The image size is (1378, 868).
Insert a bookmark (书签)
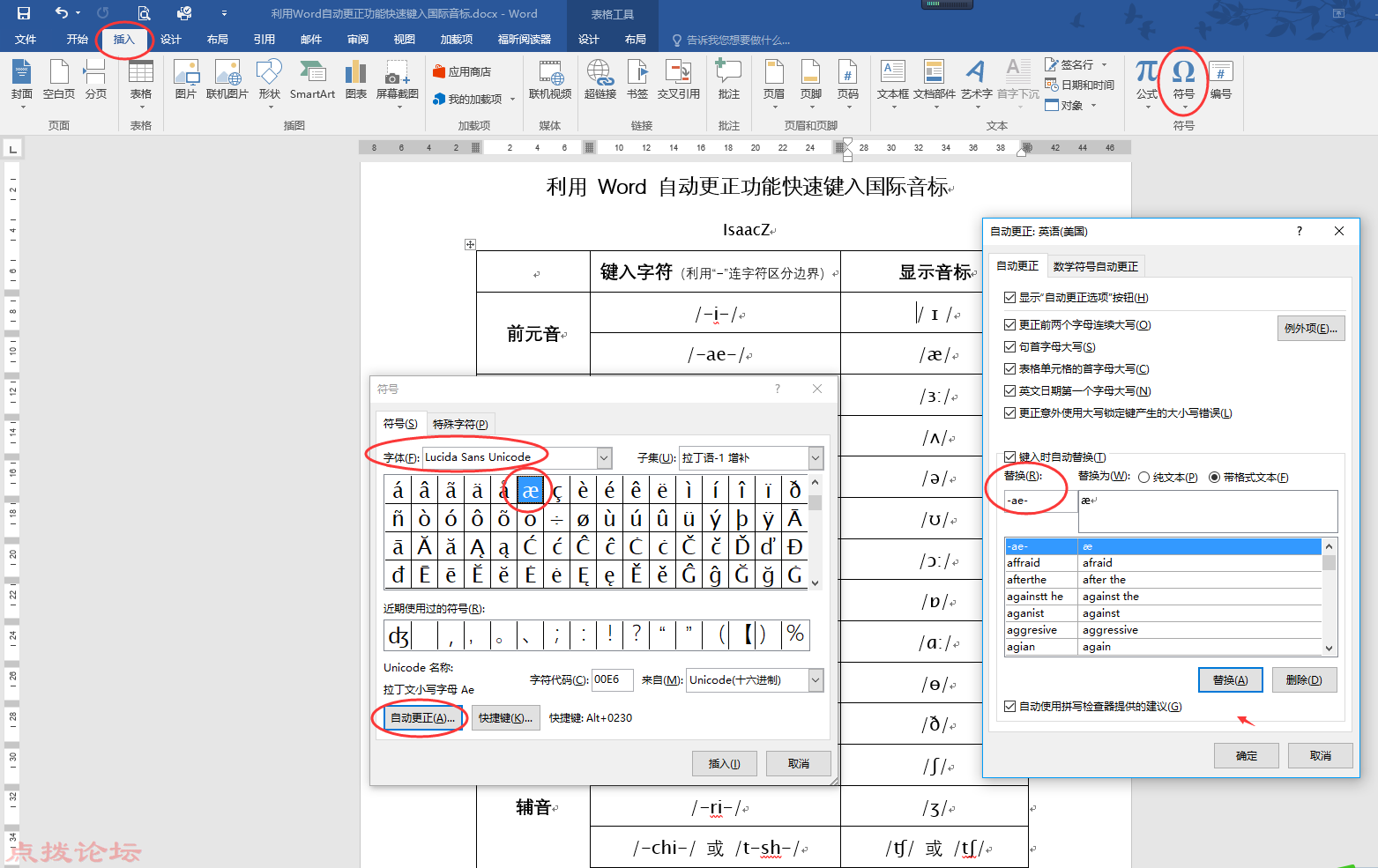coord(637,79)
